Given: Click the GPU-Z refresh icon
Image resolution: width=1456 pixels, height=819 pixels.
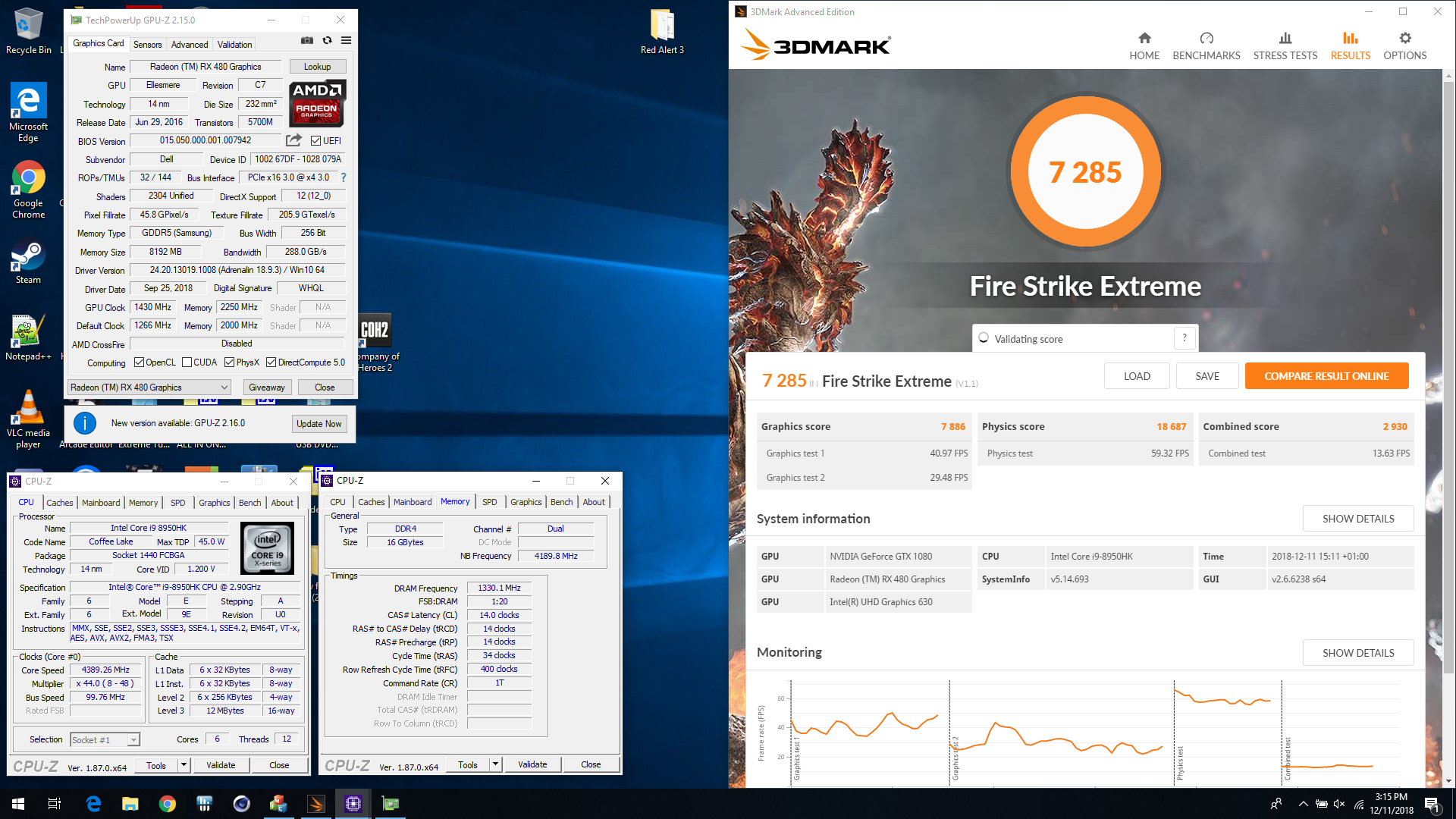Looking at the screenshot, I should pyautogui.click(x=327, y=40).
